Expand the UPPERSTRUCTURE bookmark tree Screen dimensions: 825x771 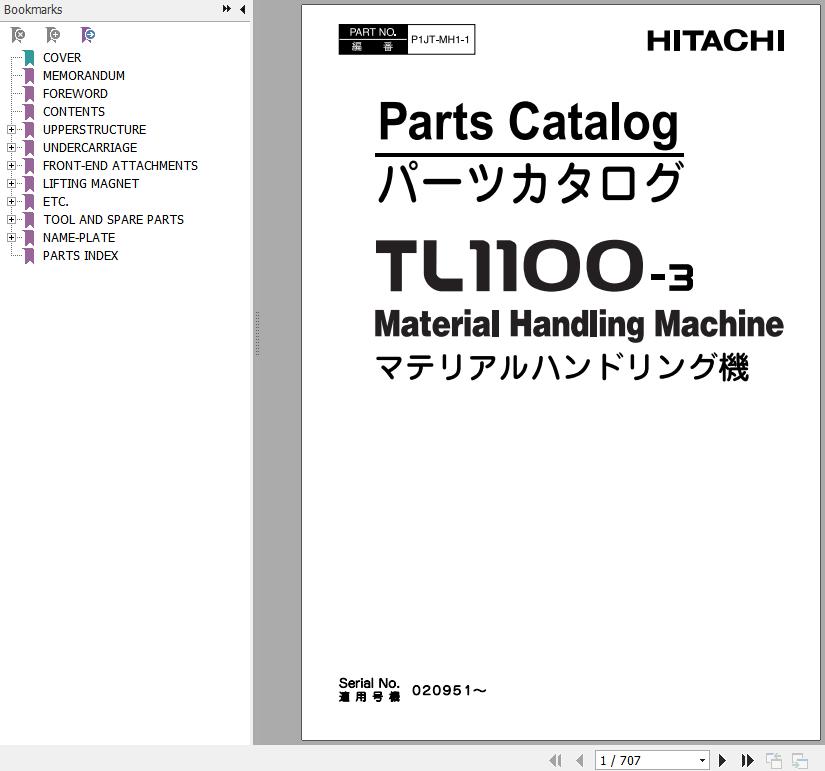pos(11,130)
